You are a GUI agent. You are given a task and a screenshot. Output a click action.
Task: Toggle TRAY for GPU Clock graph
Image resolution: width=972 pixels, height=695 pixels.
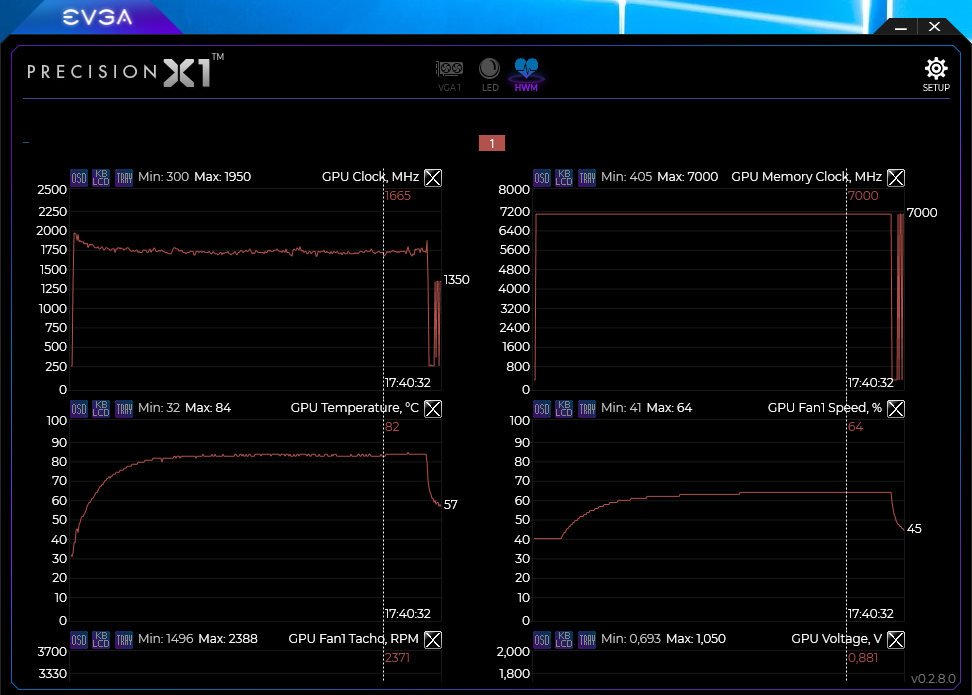tap(124, 178)
